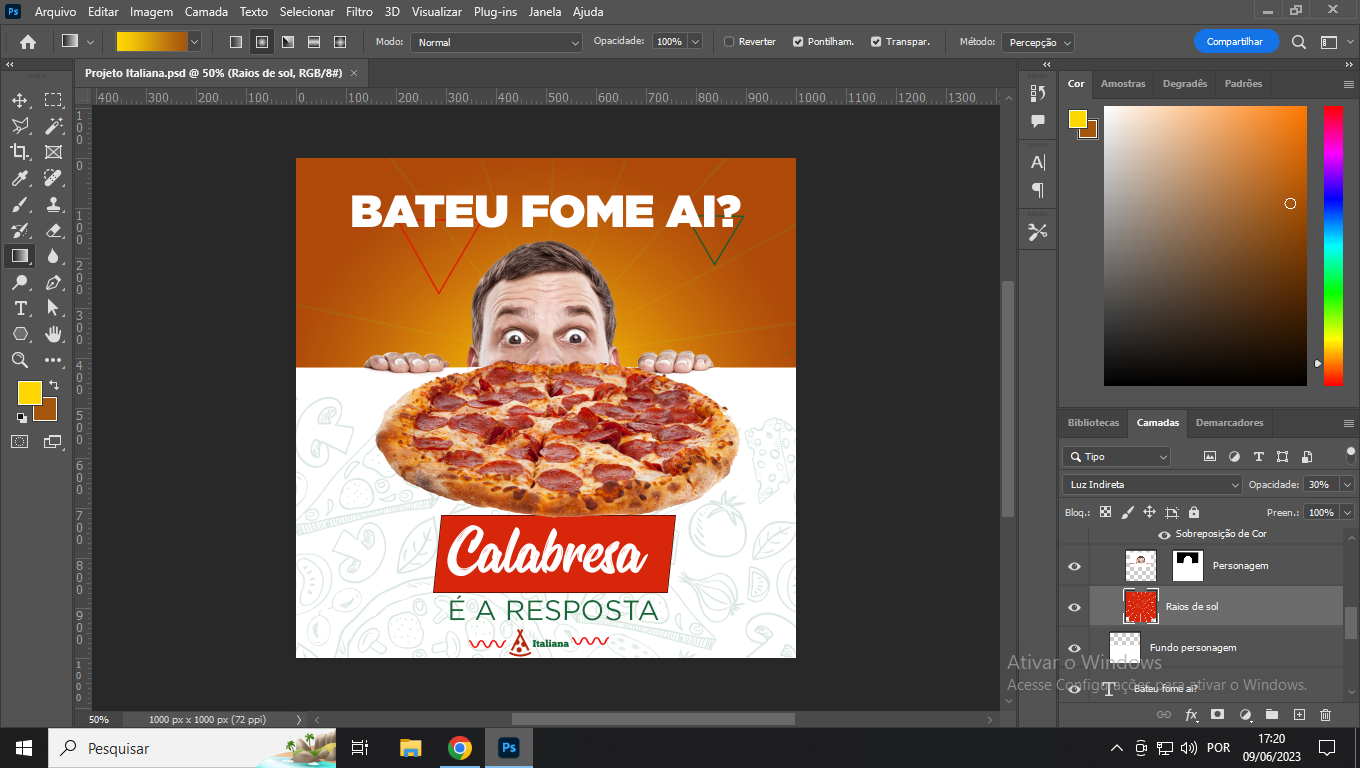Uncheck the Transpar. checkbox
The image size is (1360, 768).
pos(876,42)
